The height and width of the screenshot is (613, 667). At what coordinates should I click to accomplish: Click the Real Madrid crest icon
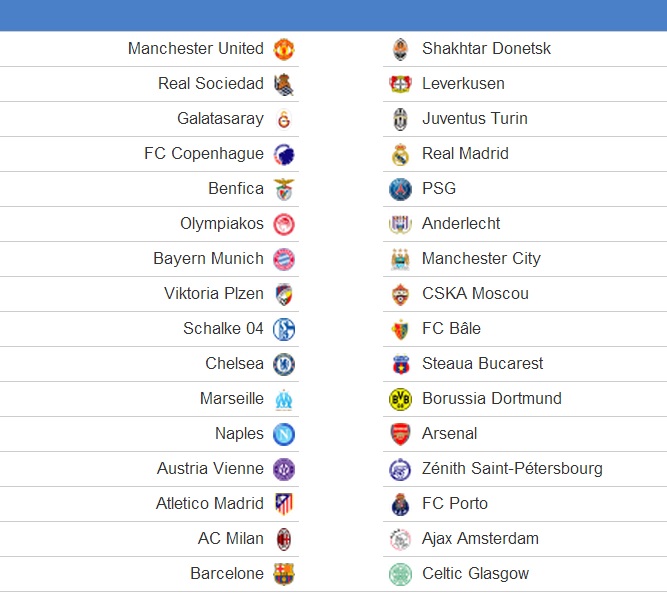(400, 154)
